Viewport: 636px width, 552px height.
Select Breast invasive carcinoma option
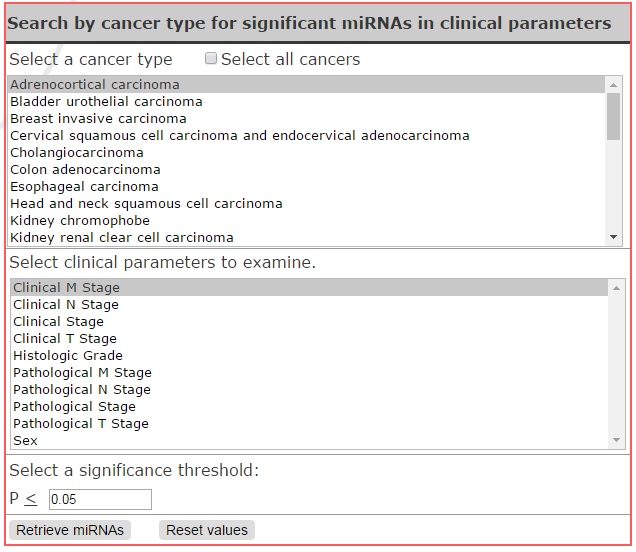point(306,118)
